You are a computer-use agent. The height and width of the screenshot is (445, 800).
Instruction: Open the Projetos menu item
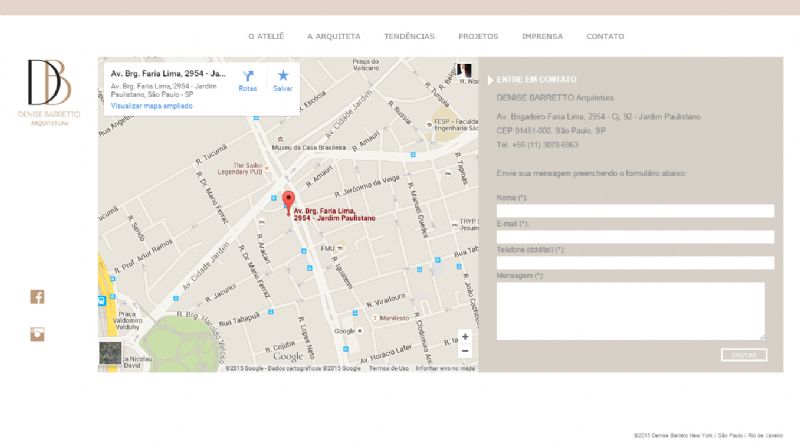[478, 36]
